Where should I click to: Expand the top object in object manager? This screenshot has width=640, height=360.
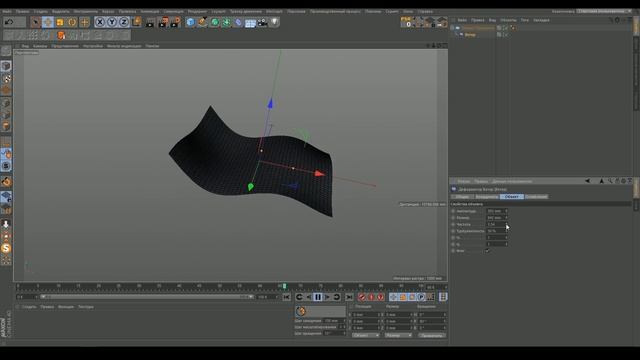click(x=452, y=28)
